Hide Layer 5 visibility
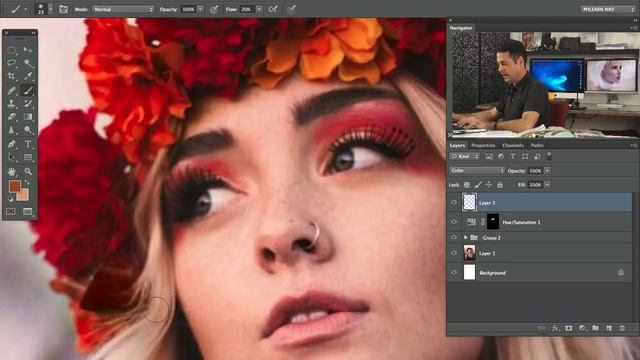 pos(454,202)
